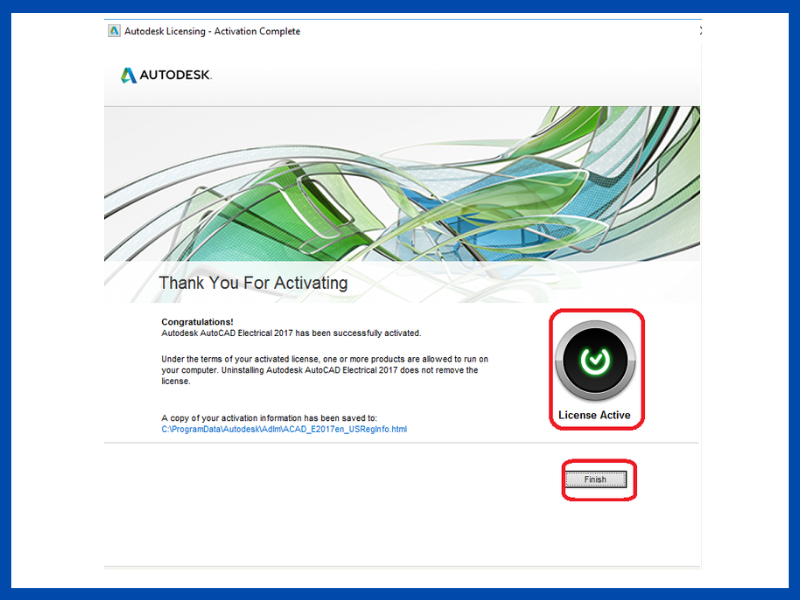The height and width of the screenshot is (600, 800).
Task: Click the blank header area right of Autodesk logo
Action: coord(450,75)
